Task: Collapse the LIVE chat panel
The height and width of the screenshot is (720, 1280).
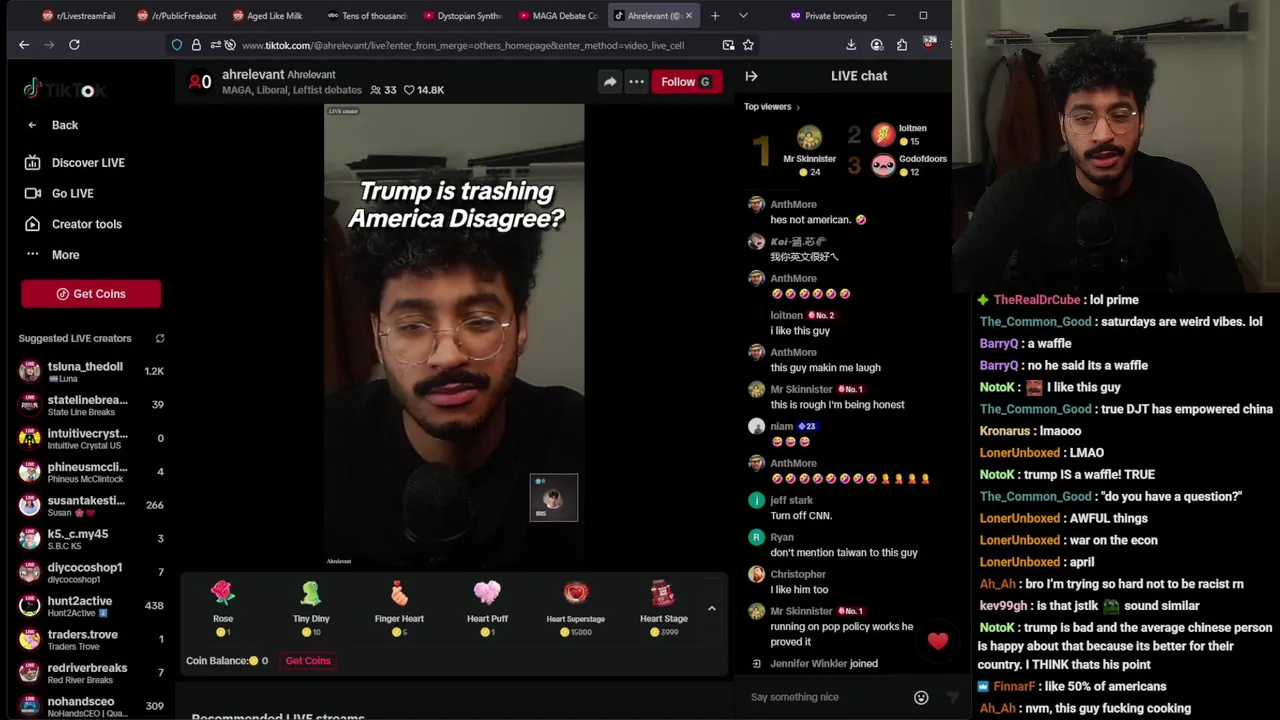Action: (x=752, y=76)
